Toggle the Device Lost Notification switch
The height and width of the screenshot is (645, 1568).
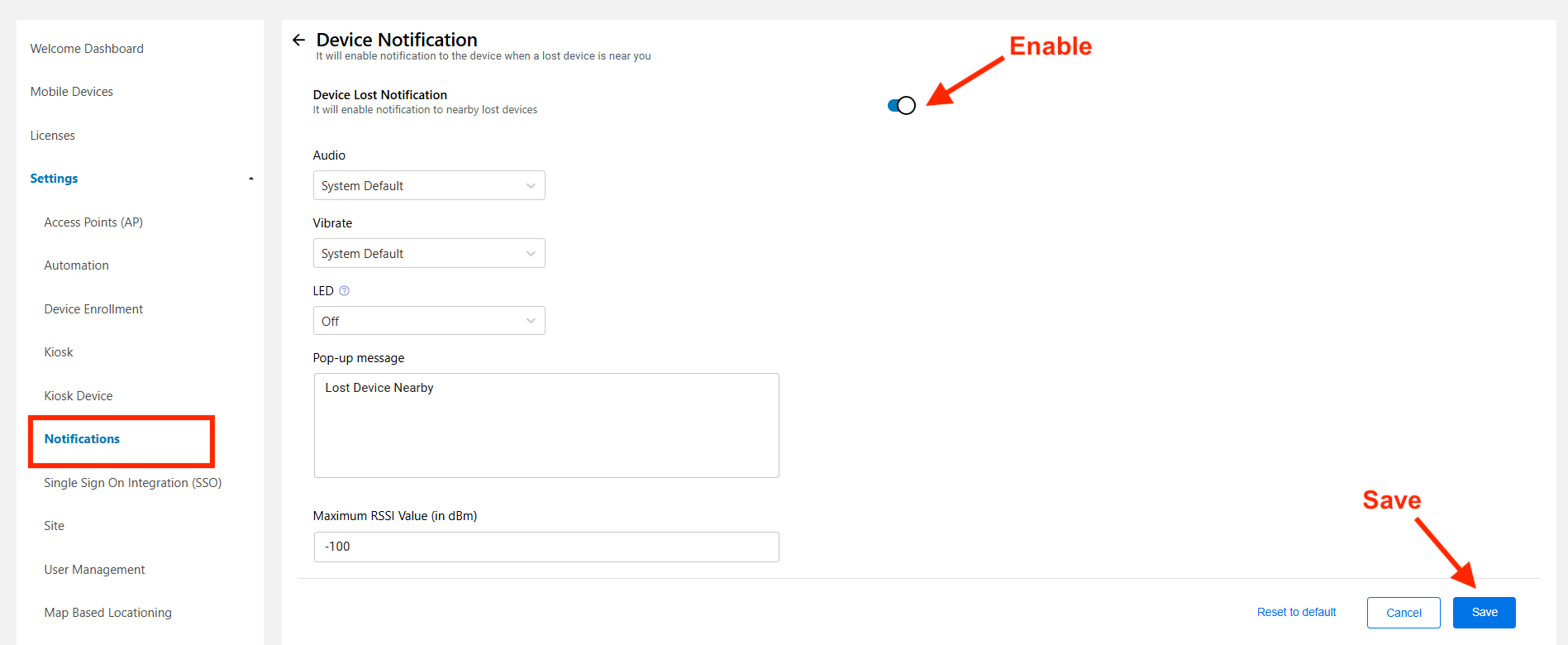(902, 106)
